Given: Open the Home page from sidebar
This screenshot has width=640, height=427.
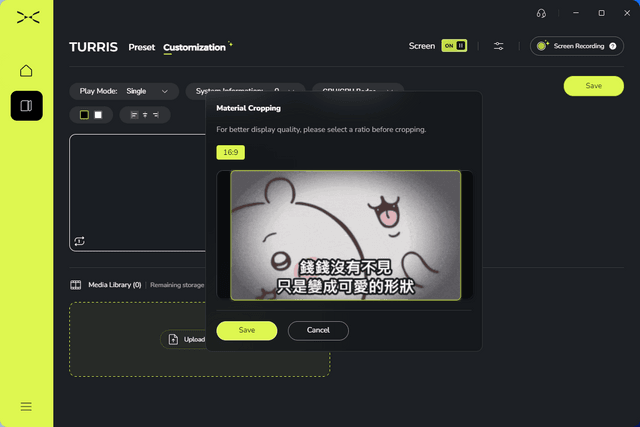Looking at the screenshot, I should tap(26, 71).
